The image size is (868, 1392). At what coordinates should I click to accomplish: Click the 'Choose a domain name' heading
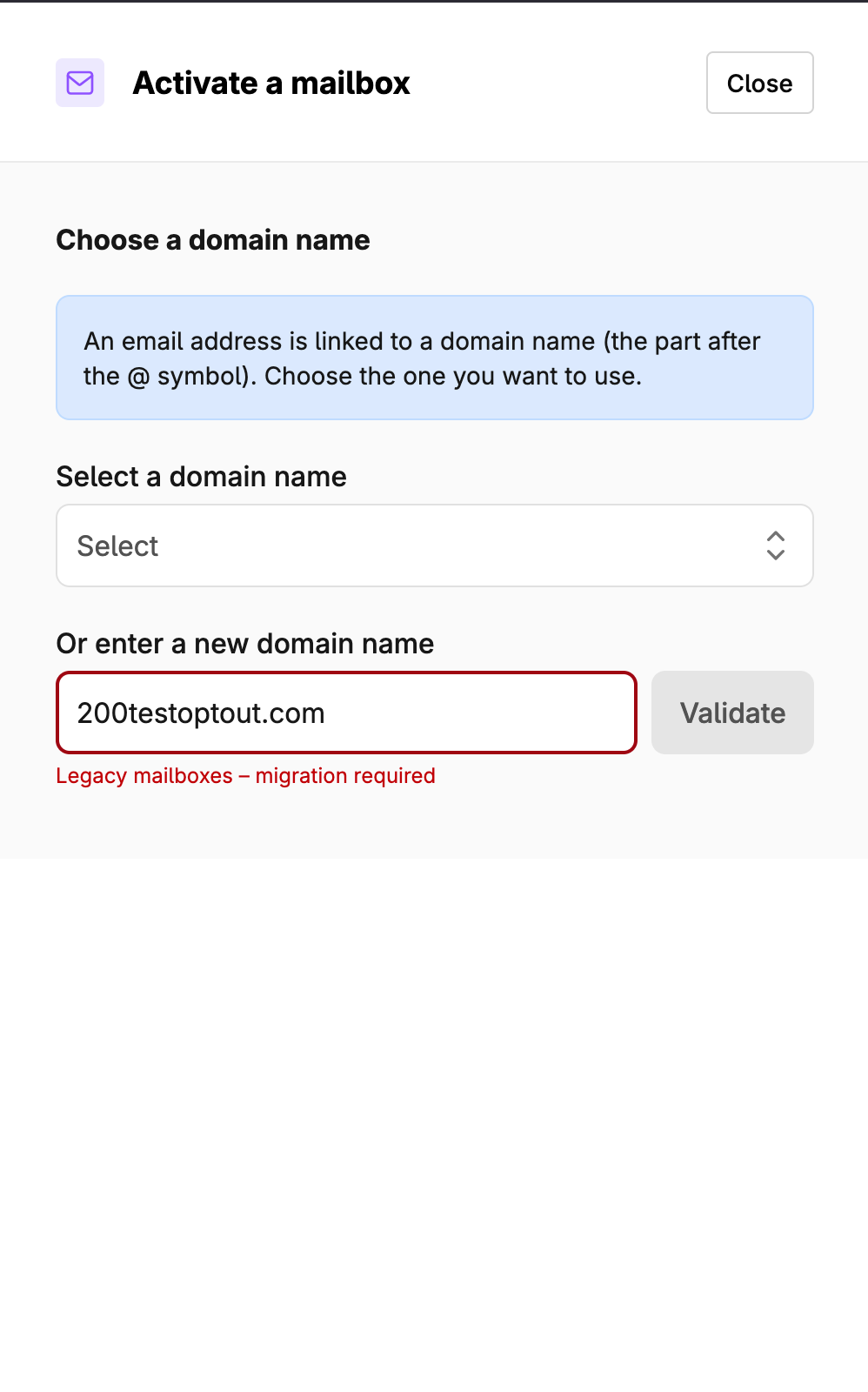(x=213, y=240)
